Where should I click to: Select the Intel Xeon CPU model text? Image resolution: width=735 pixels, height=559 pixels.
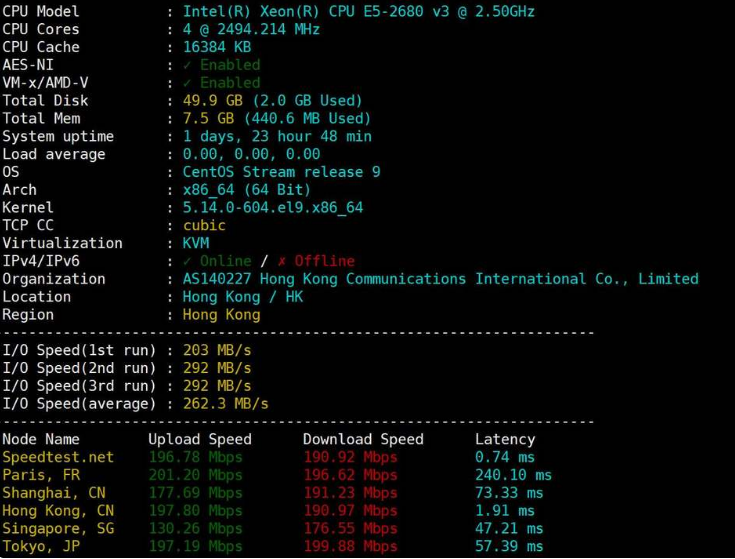click(x=358, y=11)
